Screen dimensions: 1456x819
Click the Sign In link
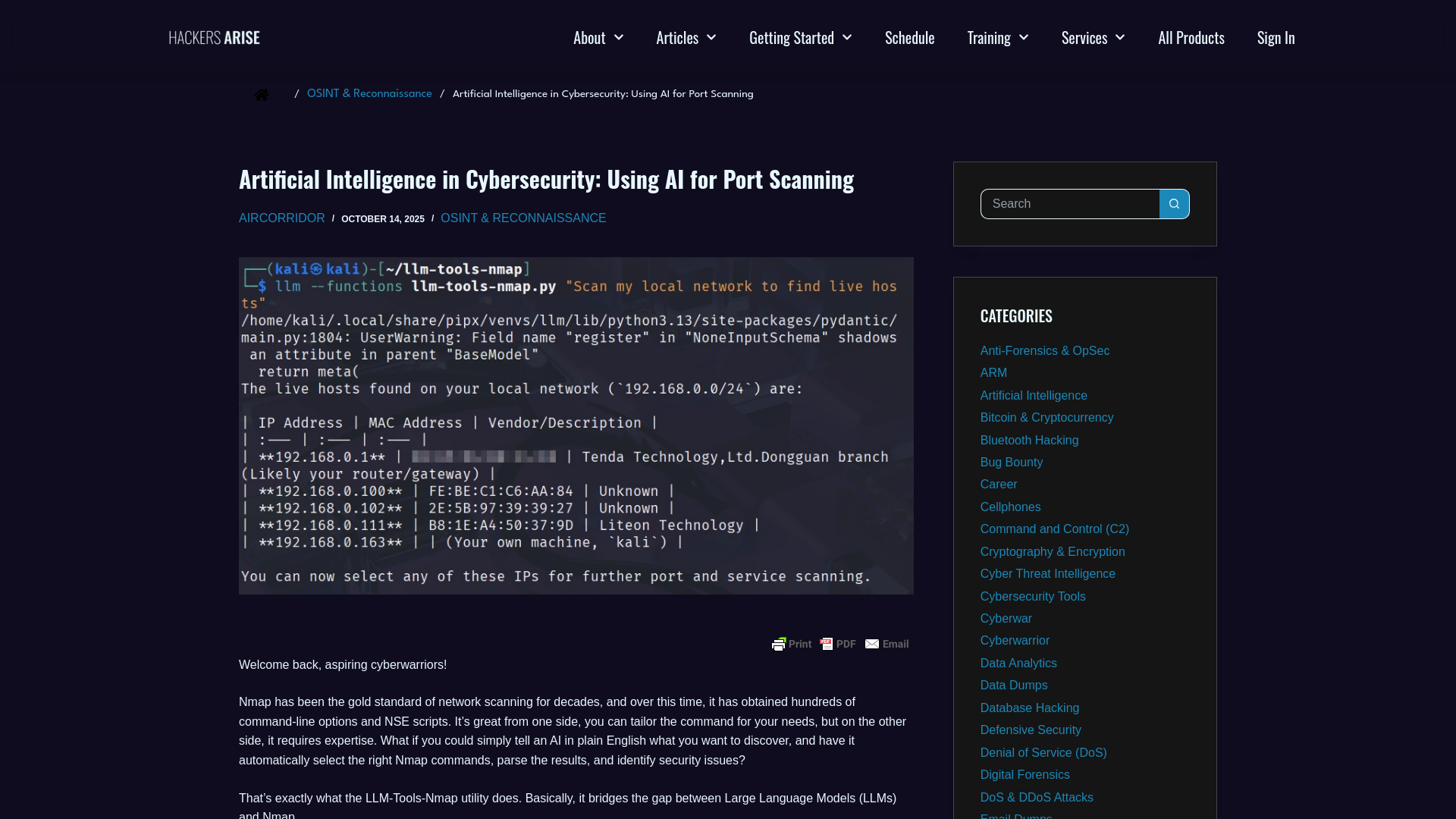(1276, 37)
